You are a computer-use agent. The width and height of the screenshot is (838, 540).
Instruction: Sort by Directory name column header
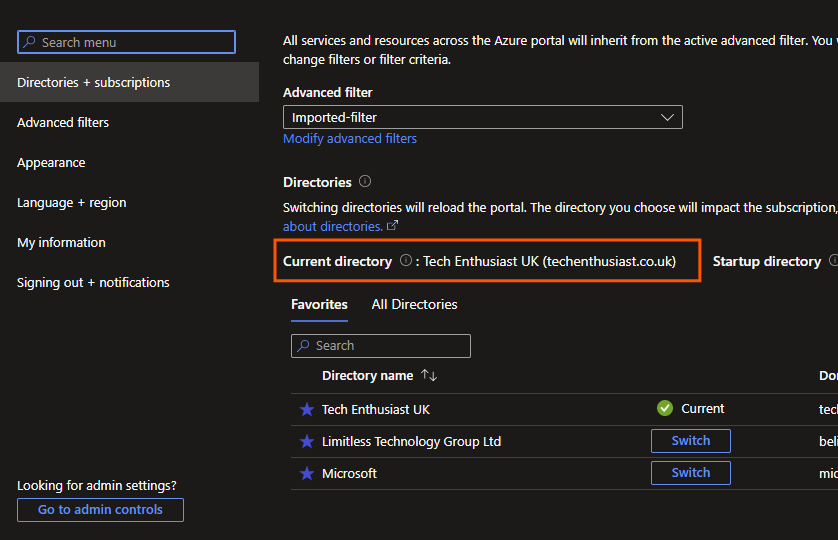coord(368,376)
